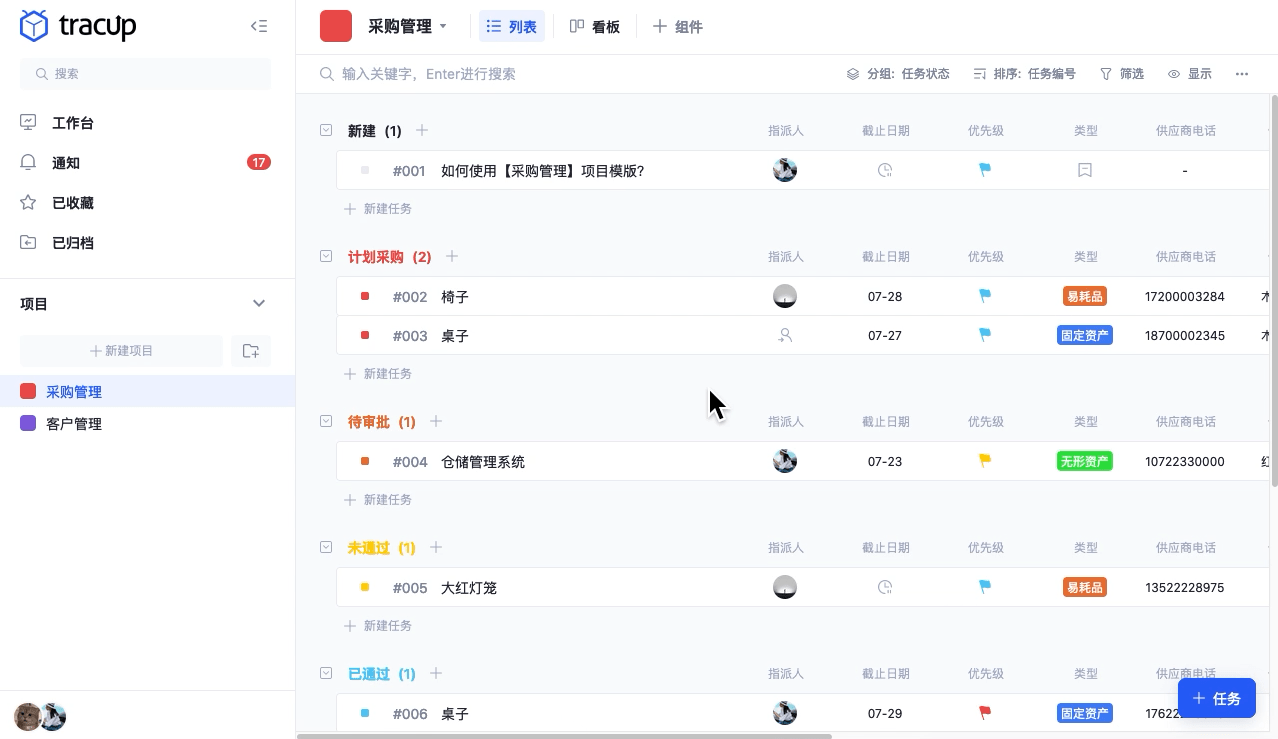1278x739 pixels.
Task: Collapse the left sidebar via its arrow icon
Action: click(x=259, y=26)
